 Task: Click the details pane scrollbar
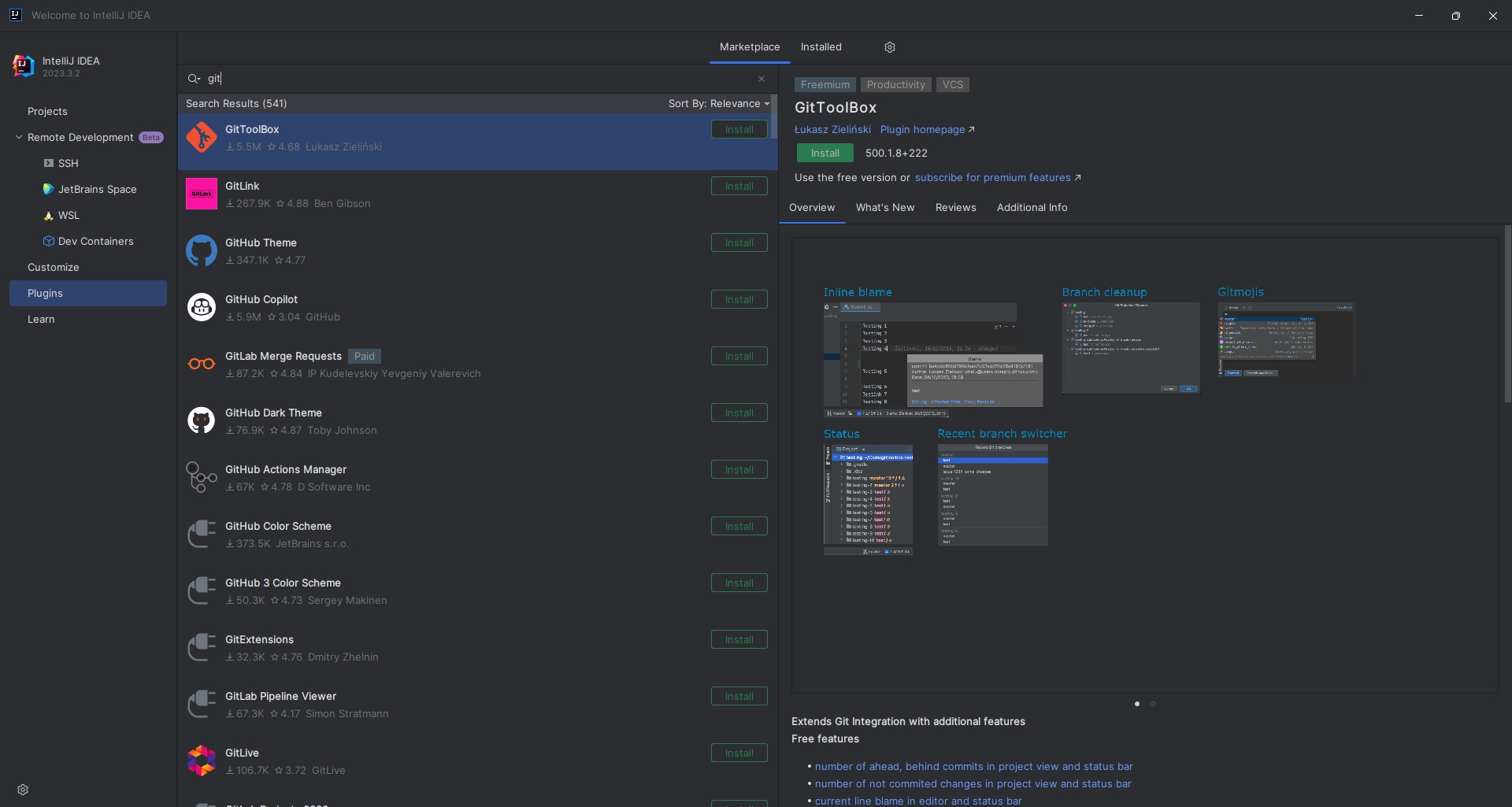coord(1507,313)
